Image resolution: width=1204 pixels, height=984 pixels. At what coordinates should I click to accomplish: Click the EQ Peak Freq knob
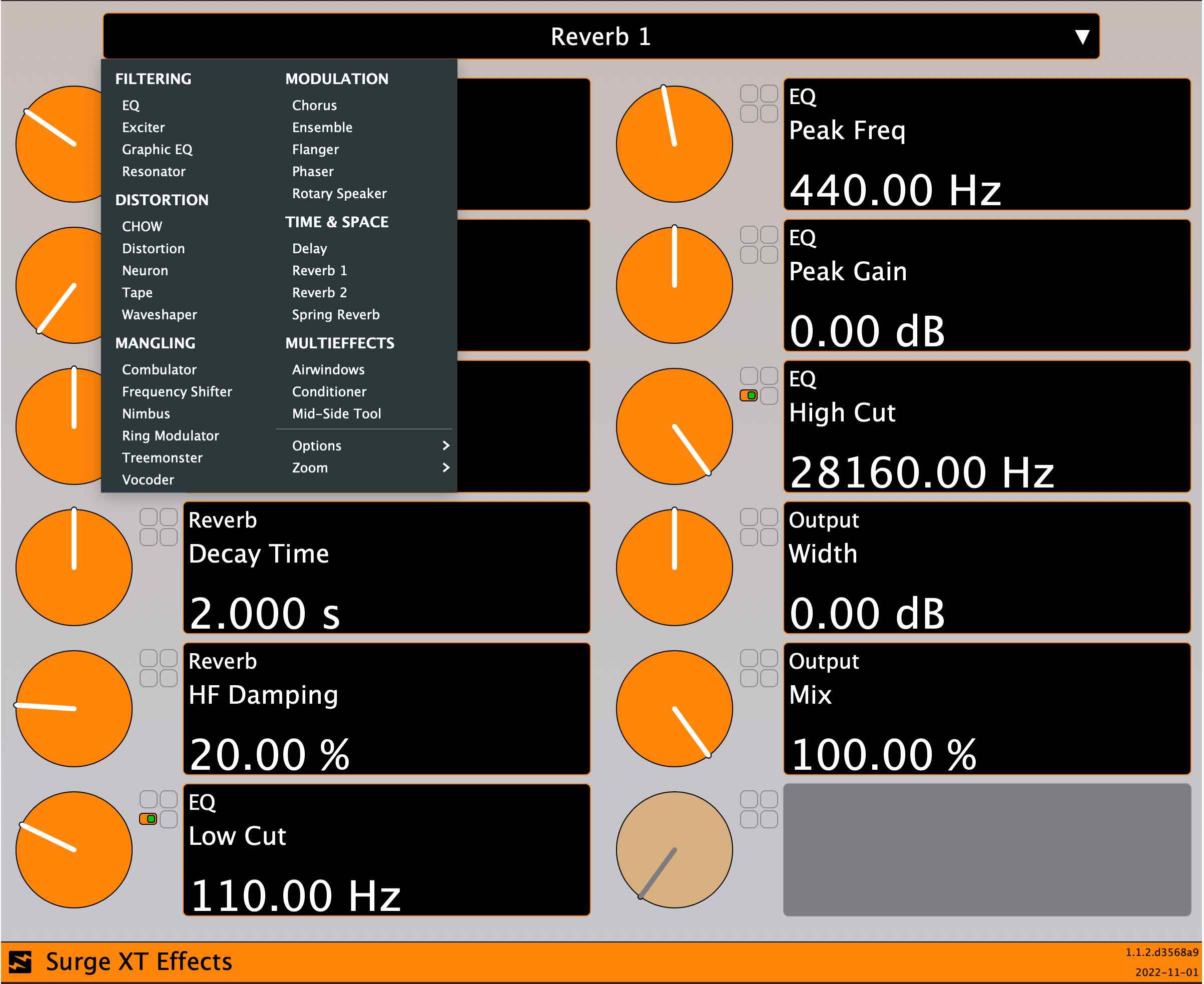(674, 144)
